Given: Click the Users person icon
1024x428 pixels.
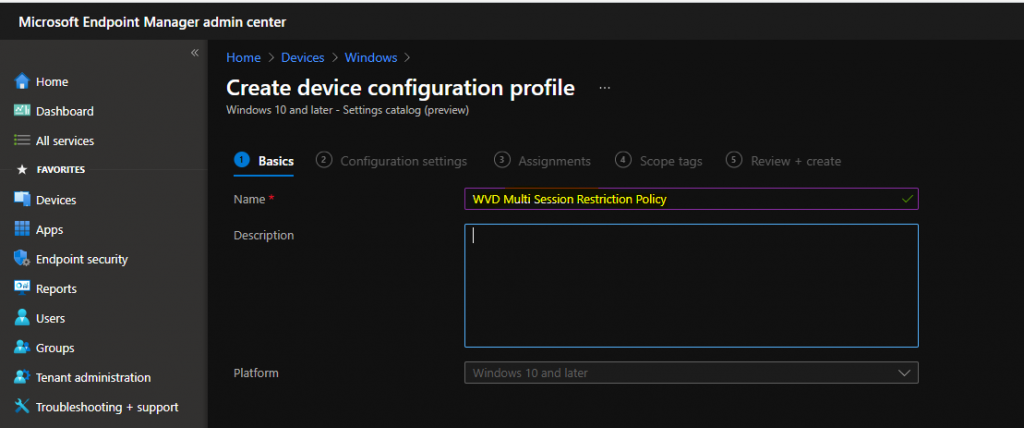Looking at the screenshot, I should click(x=22, y=318).
